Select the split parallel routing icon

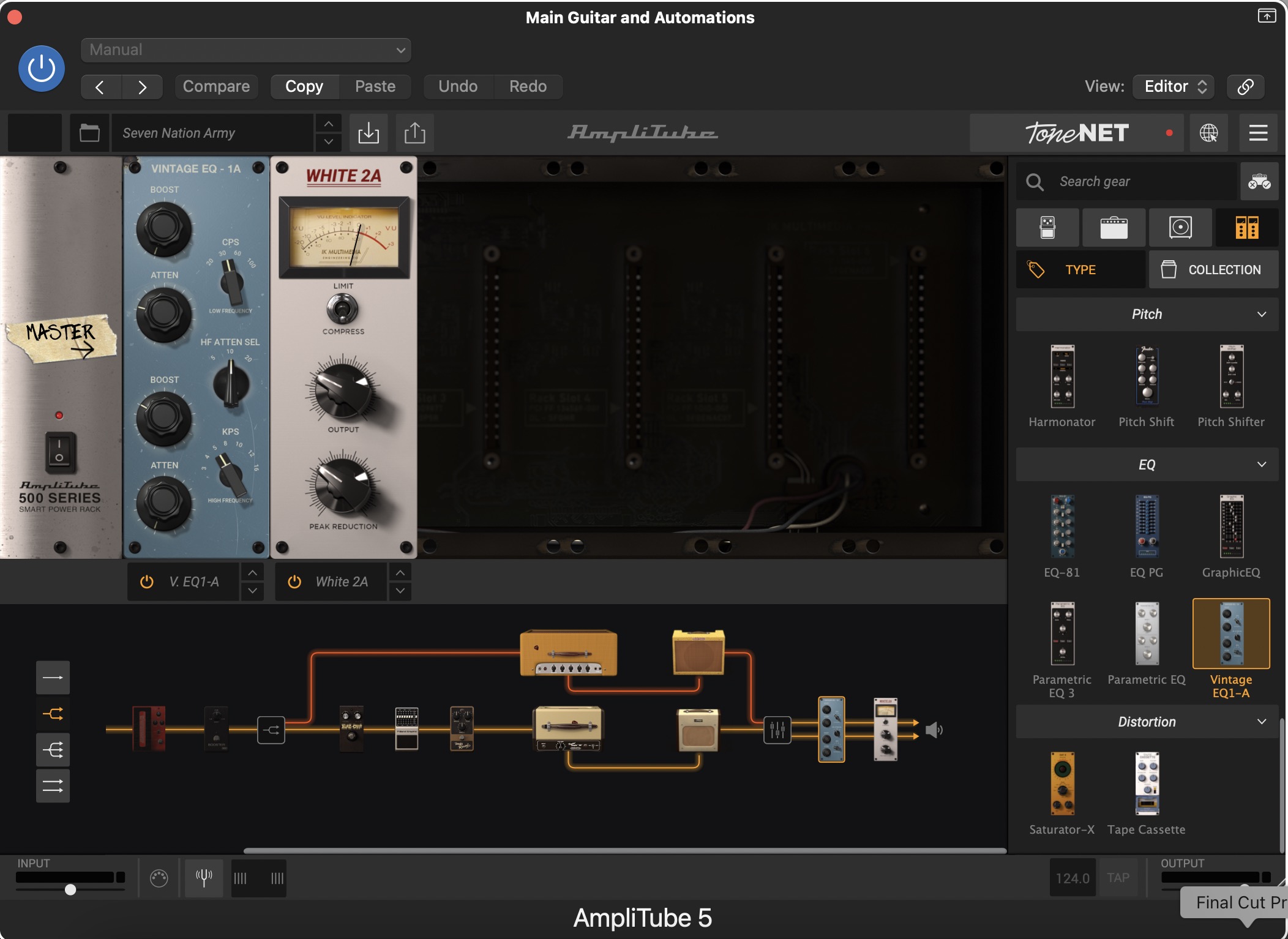pyautogui.click(x=53, y=714)
